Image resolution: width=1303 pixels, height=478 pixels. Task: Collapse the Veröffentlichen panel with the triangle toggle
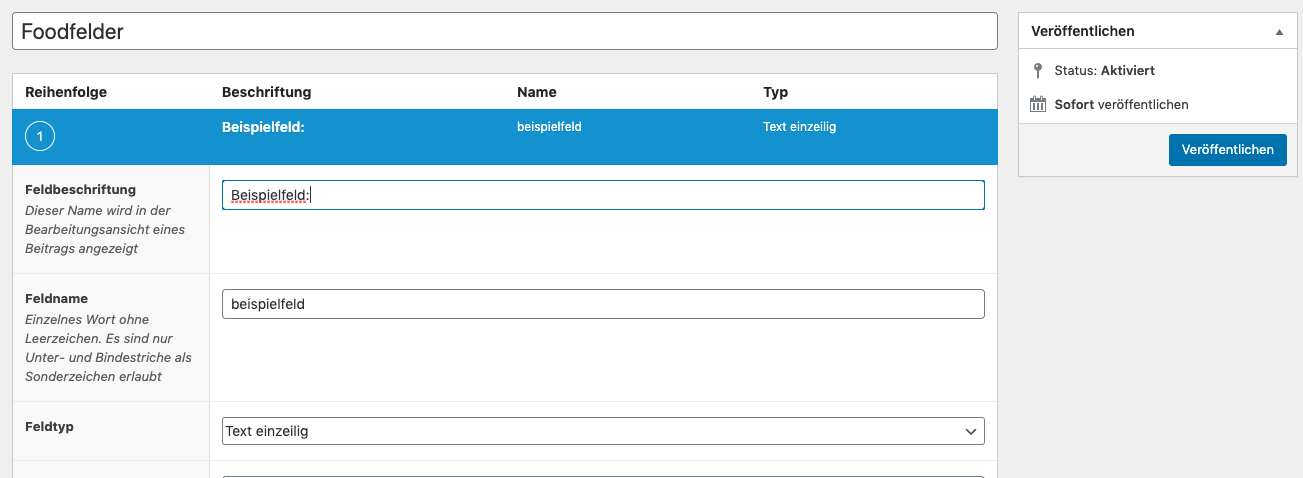pyautogui.click(x=1279, y=32)
